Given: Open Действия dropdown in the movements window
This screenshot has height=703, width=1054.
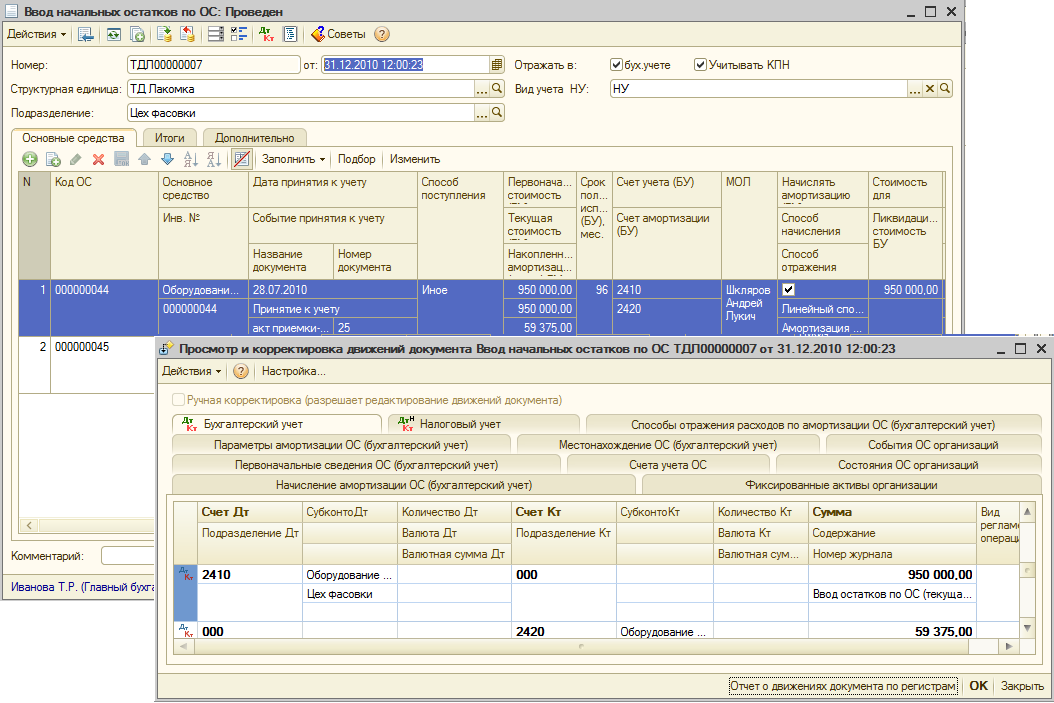Looking at the screenshot, I should (192, 371).
